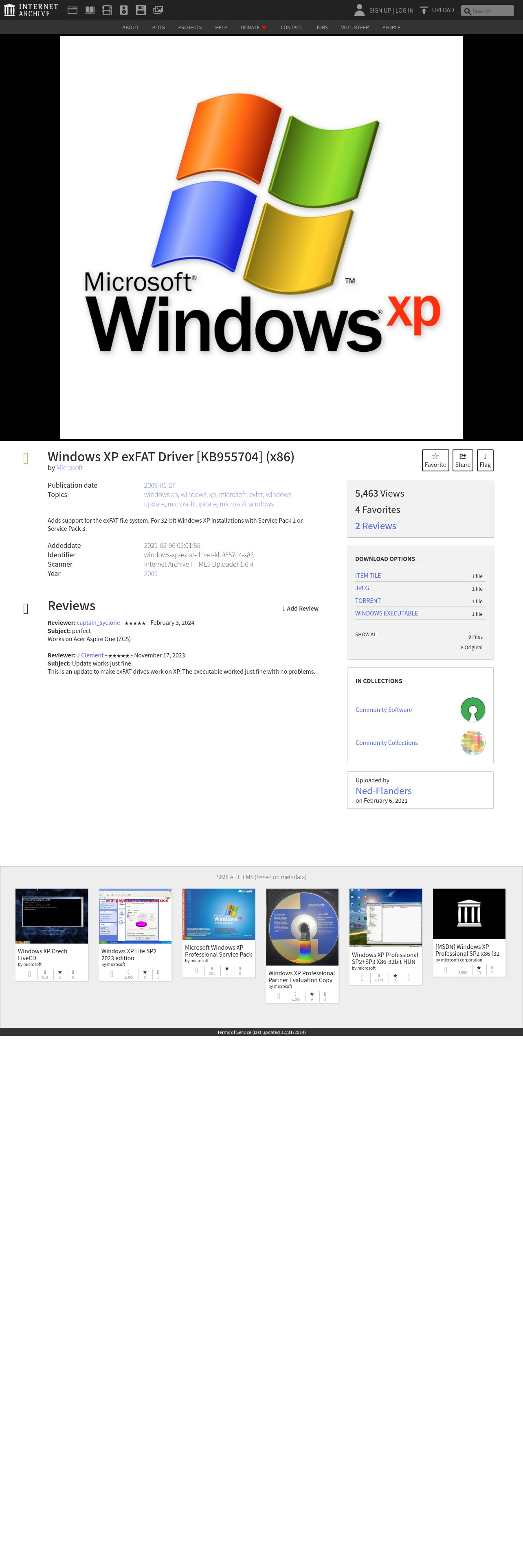
Task: Open the Community Collections mosaic icon
Action: (x=472, y=742)
